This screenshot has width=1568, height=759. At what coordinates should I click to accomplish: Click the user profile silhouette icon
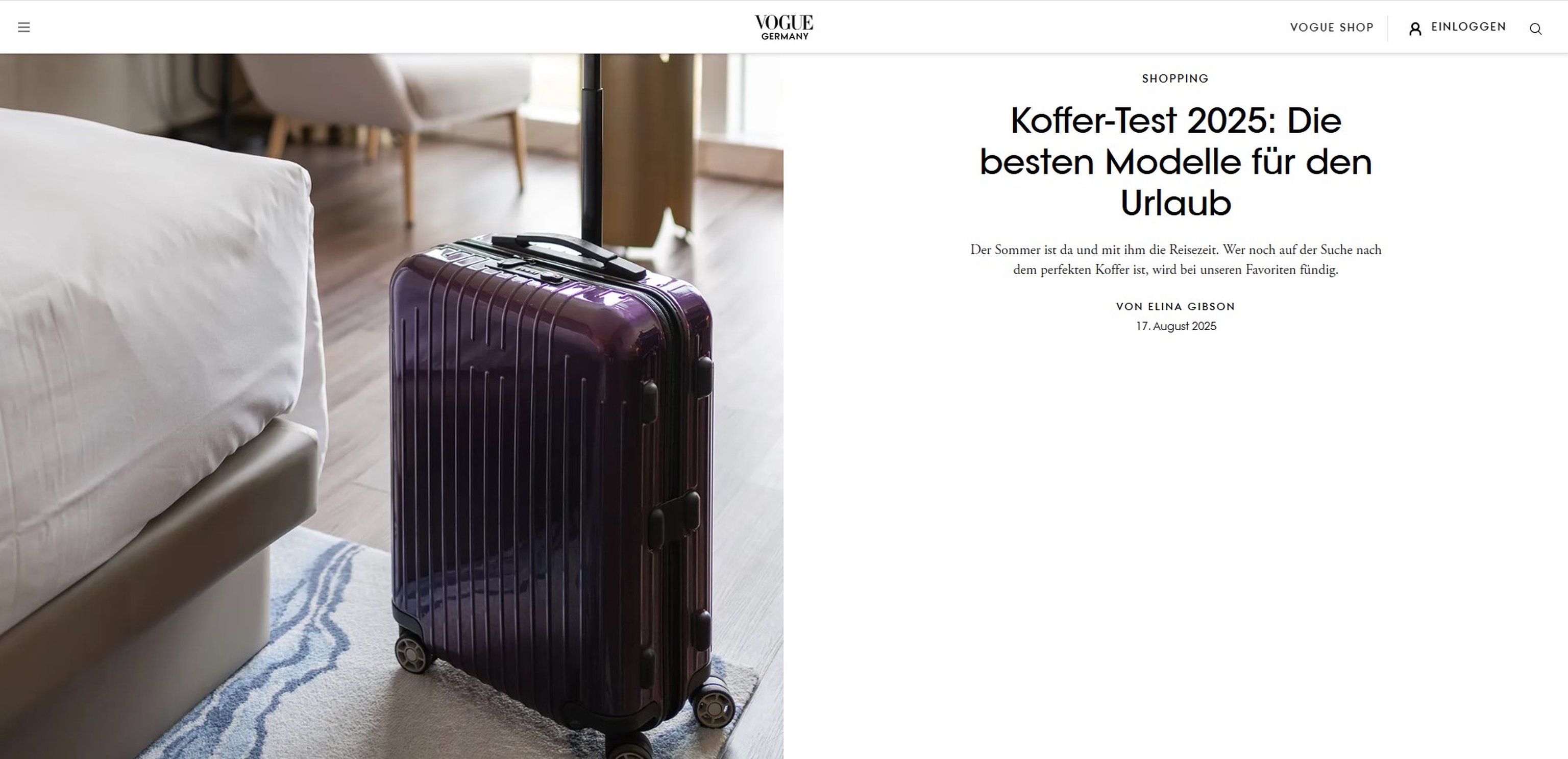click(1415, 29)
